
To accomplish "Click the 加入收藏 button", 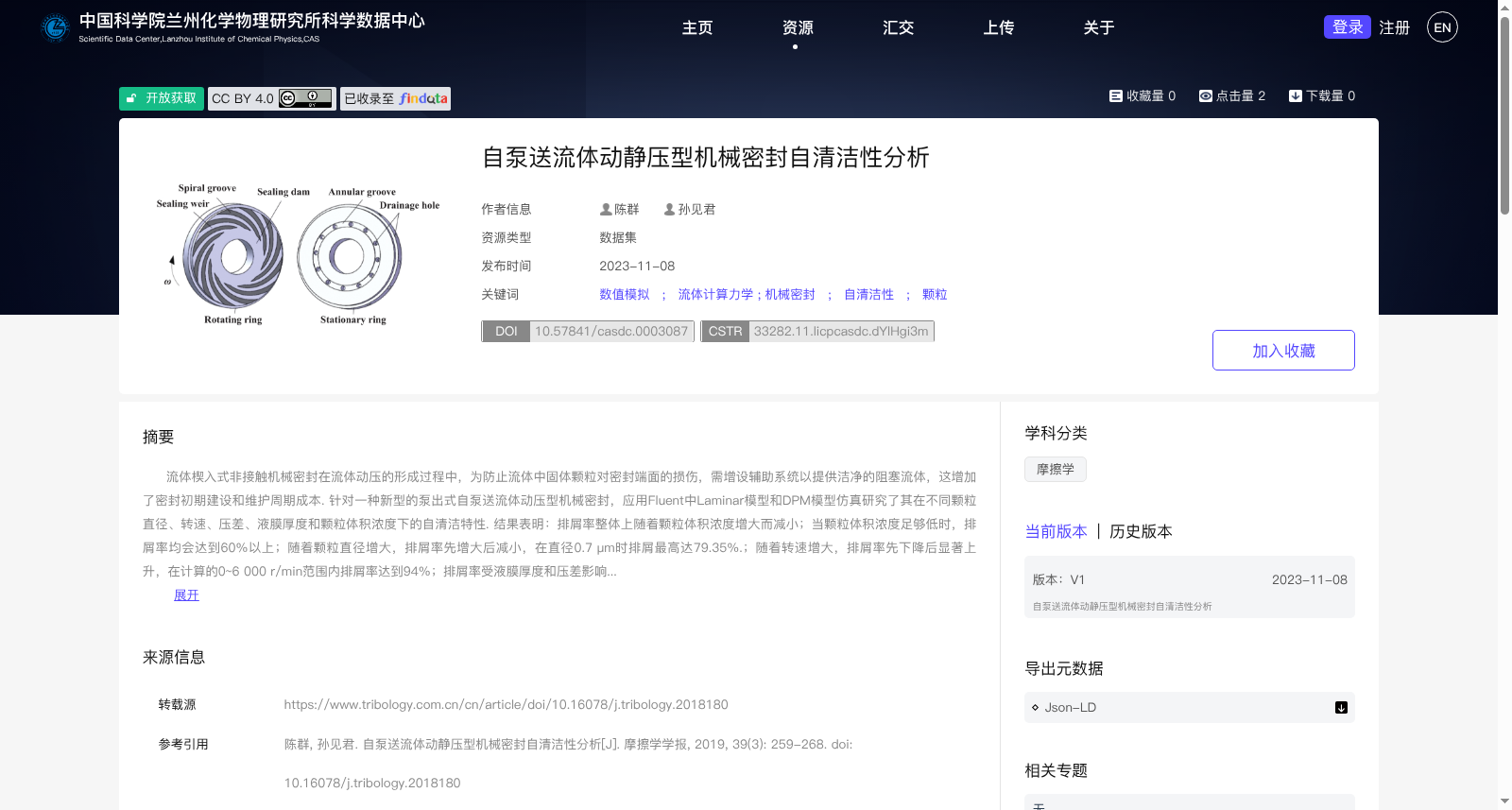I will (1283, 351).
